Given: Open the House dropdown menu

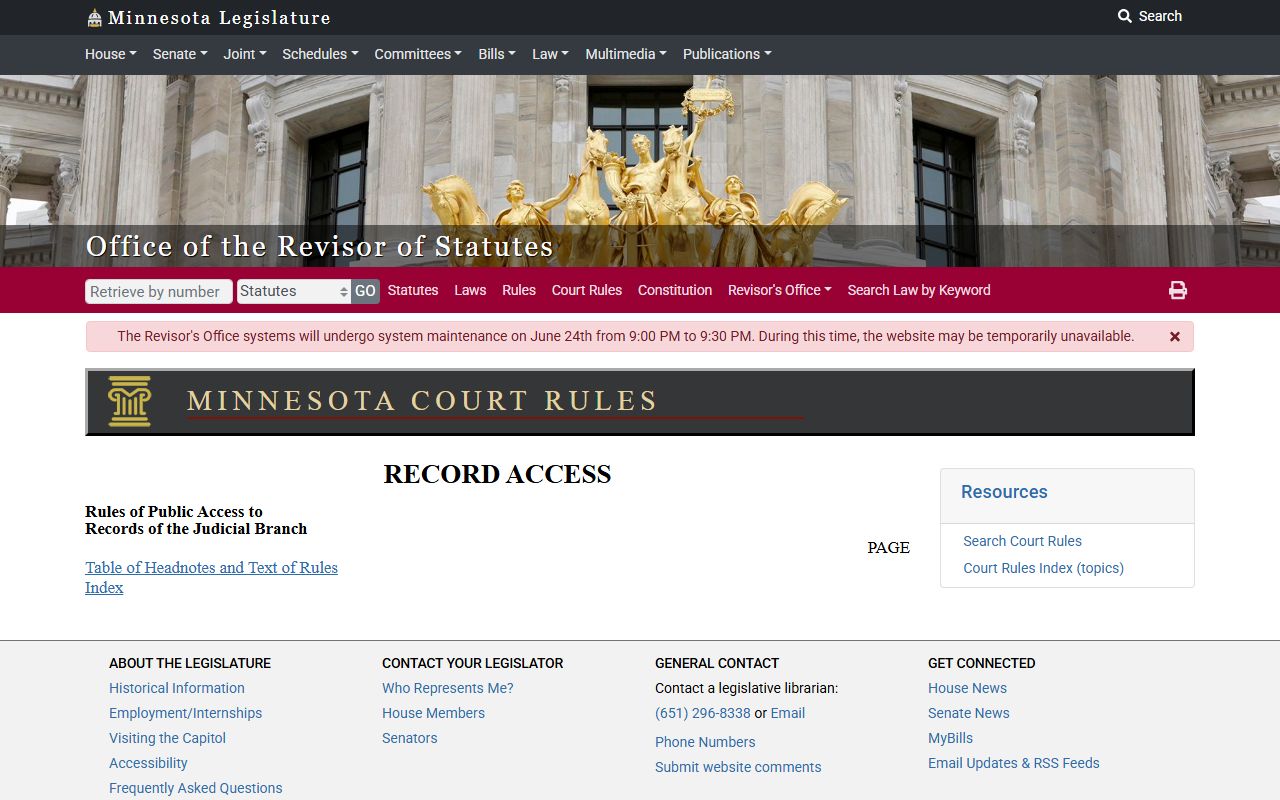Looking at the screenshot, I should click(x=111, y=54).
